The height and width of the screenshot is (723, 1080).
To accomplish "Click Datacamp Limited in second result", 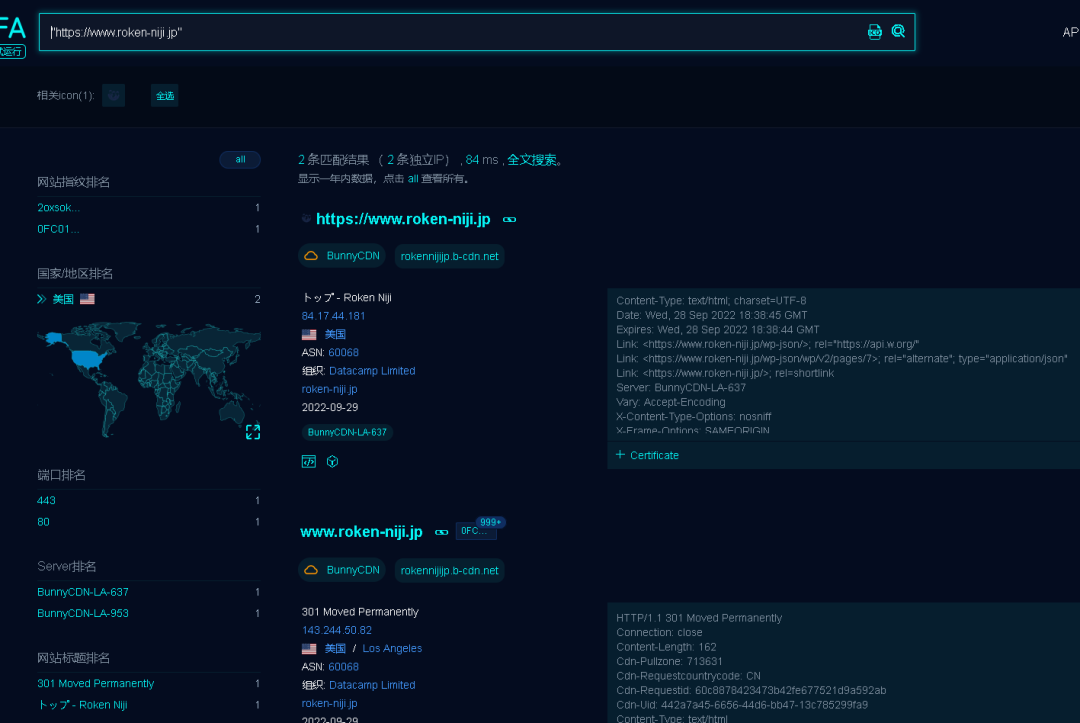I will tap(372, 684).
